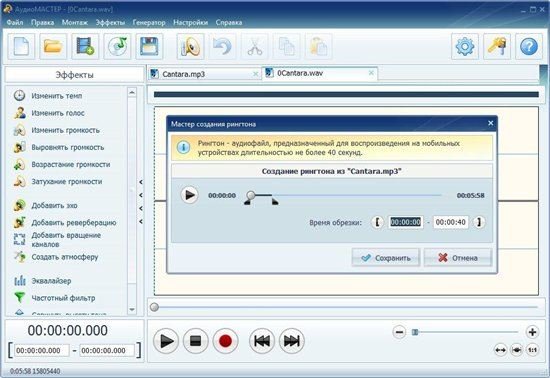Open help with the question mark icon
The width and height of the screenshot is (550, 378).
(529, 46)
